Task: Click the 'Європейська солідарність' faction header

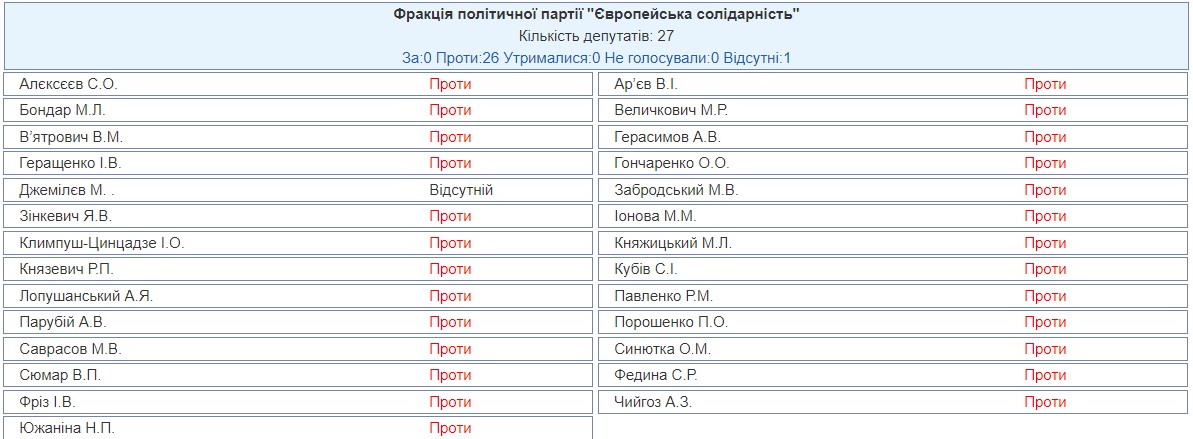Action: click(x=596, y=14)
